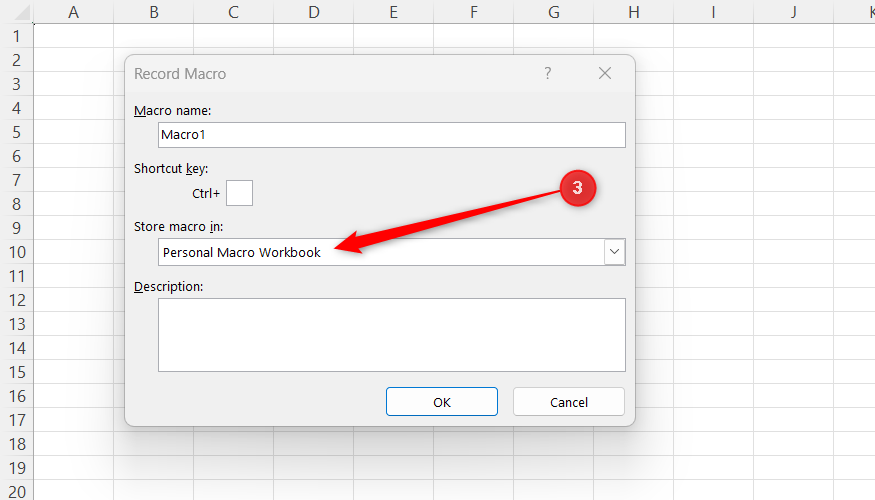
Task: Click cell A10 in the worksheet
Action: (x=74, y=252)
